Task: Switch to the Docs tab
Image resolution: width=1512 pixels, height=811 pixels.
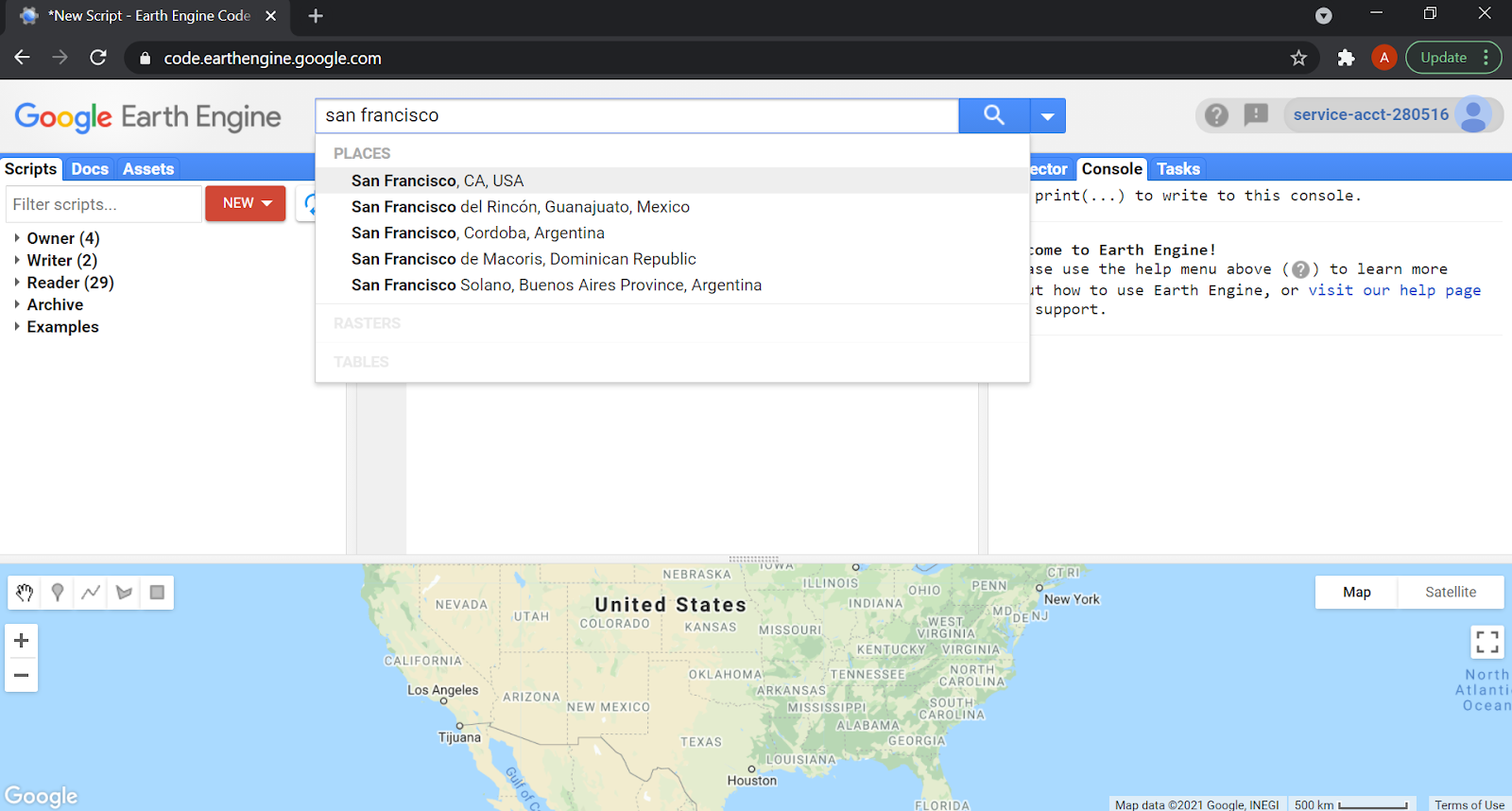Action: [x=90, y=169]
